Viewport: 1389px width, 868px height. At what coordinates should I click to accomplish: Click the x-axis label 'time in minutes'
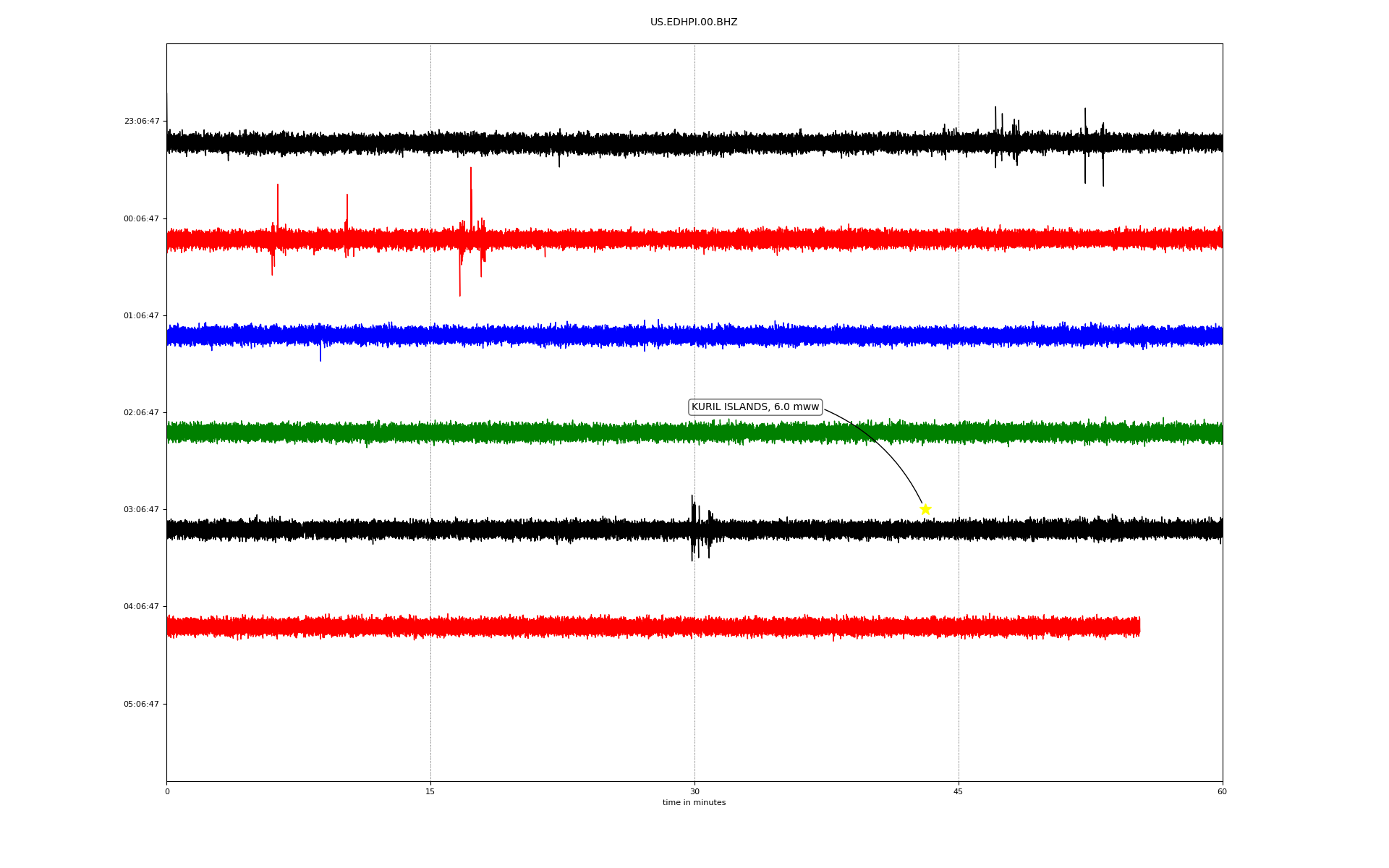694,803
